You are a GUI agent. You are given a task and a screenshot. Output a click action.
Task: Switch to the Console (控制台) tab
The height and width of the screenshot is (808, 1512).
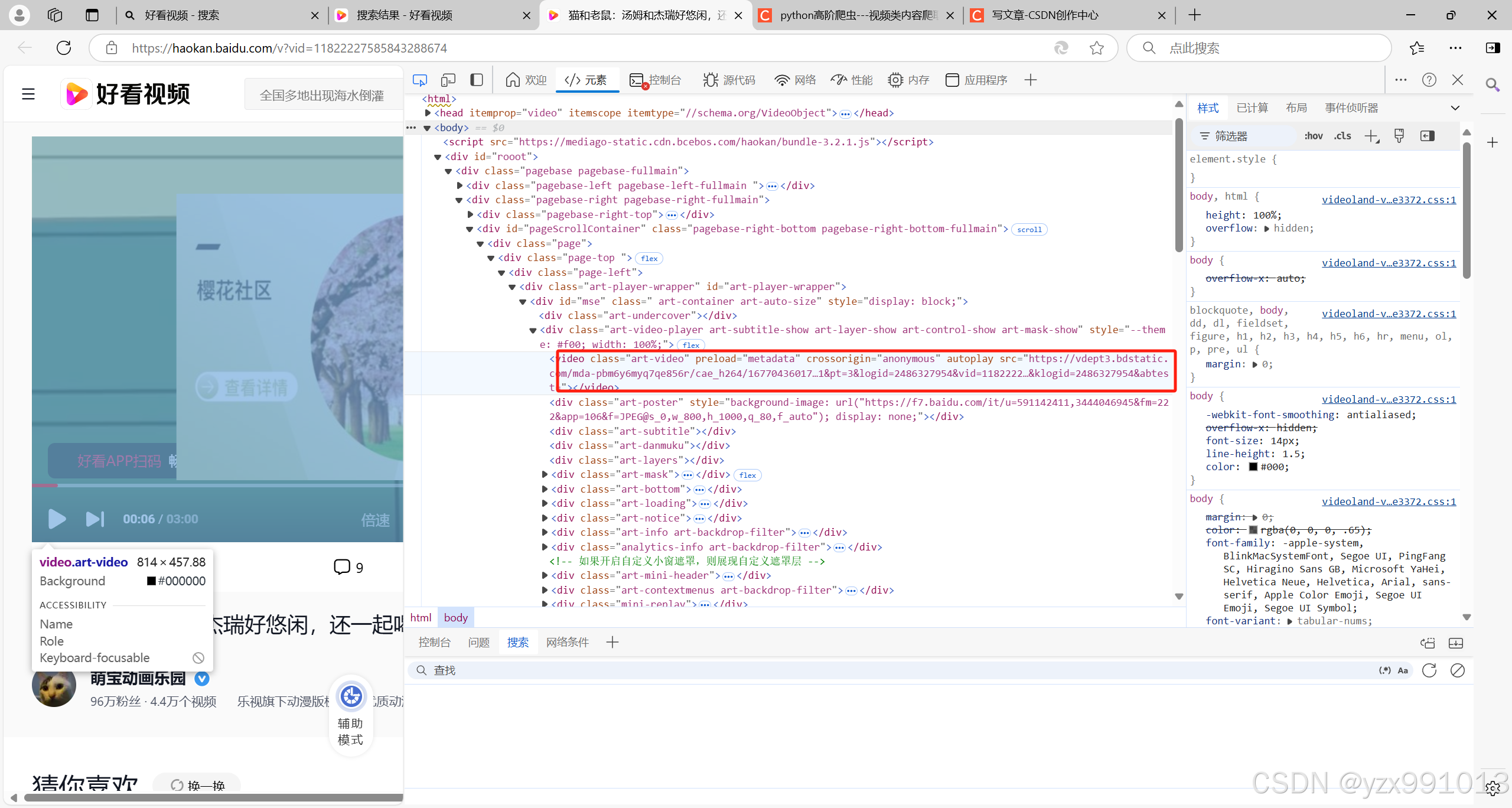click(x=656, y=80)
